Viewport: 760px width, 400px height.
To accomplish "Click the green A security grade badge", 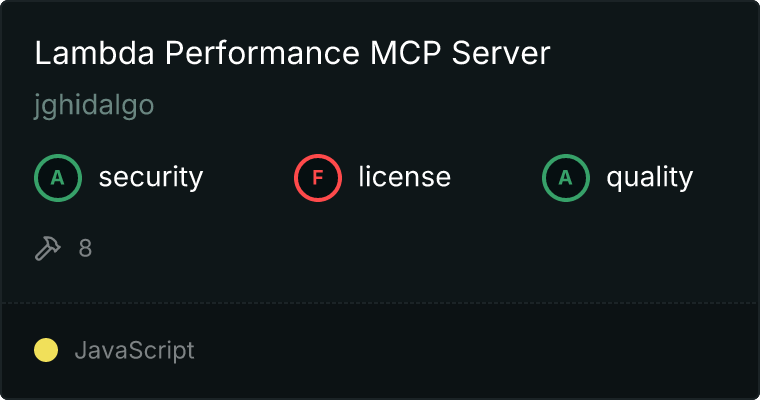I will 58,178.
